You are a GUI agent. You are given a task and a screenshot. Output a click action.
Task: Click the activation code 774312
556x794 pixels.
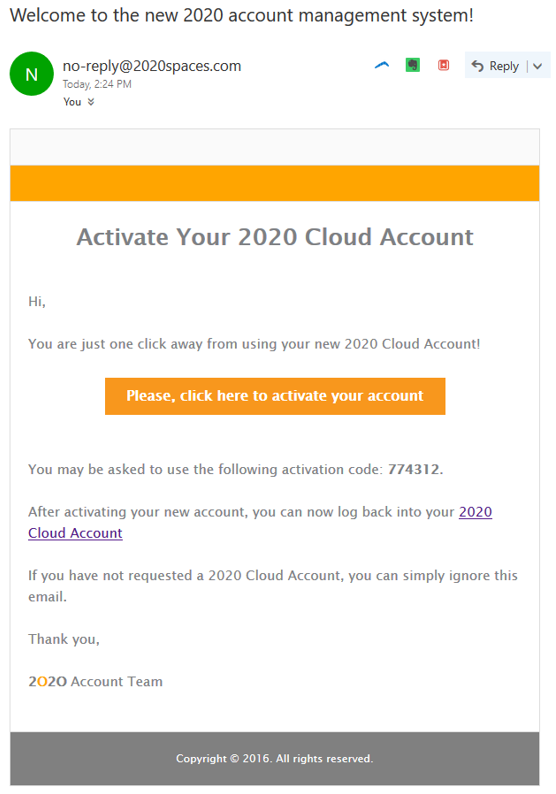414,469
